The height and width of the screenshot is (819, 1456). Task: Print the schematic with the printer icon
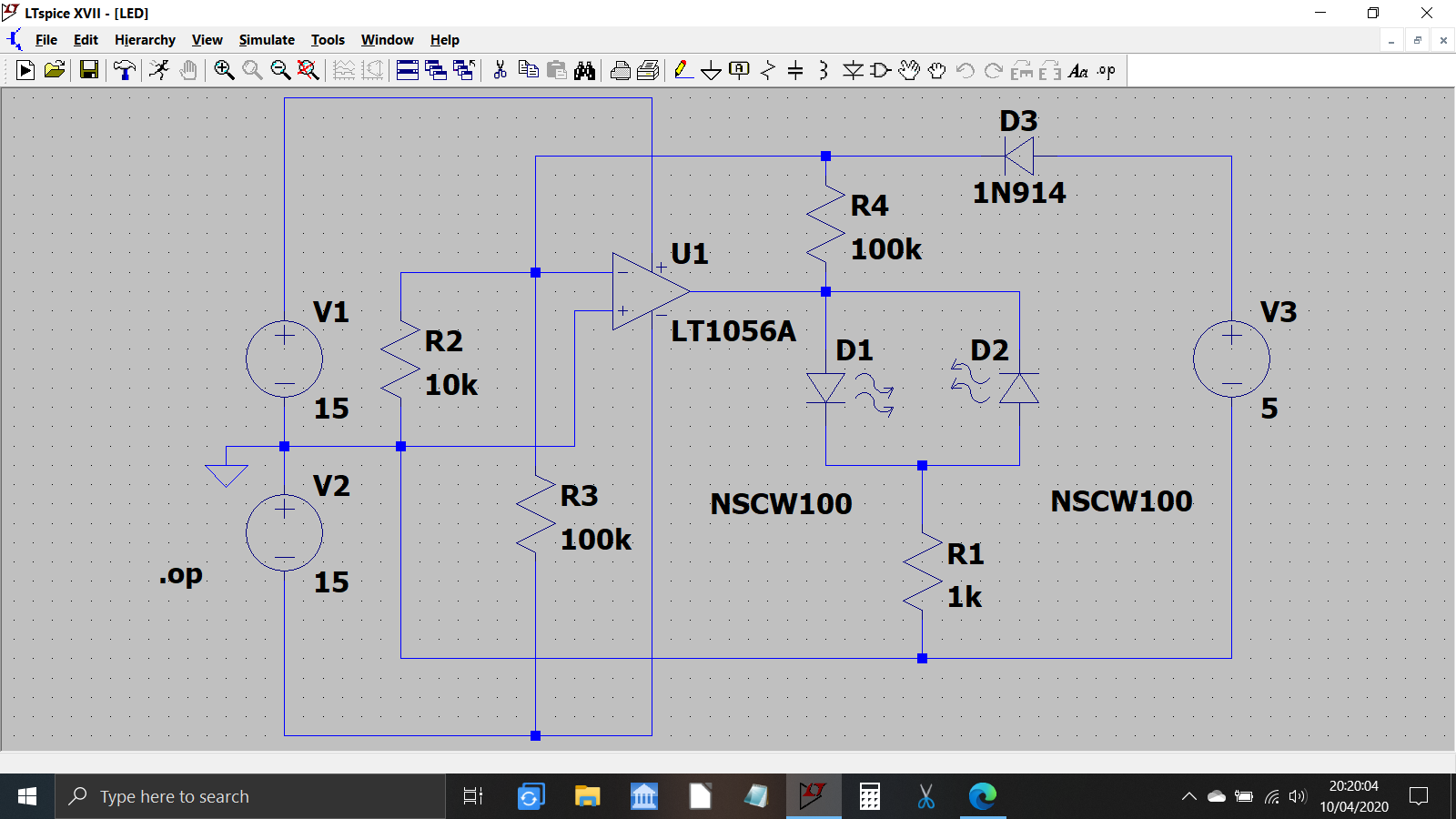621,70
